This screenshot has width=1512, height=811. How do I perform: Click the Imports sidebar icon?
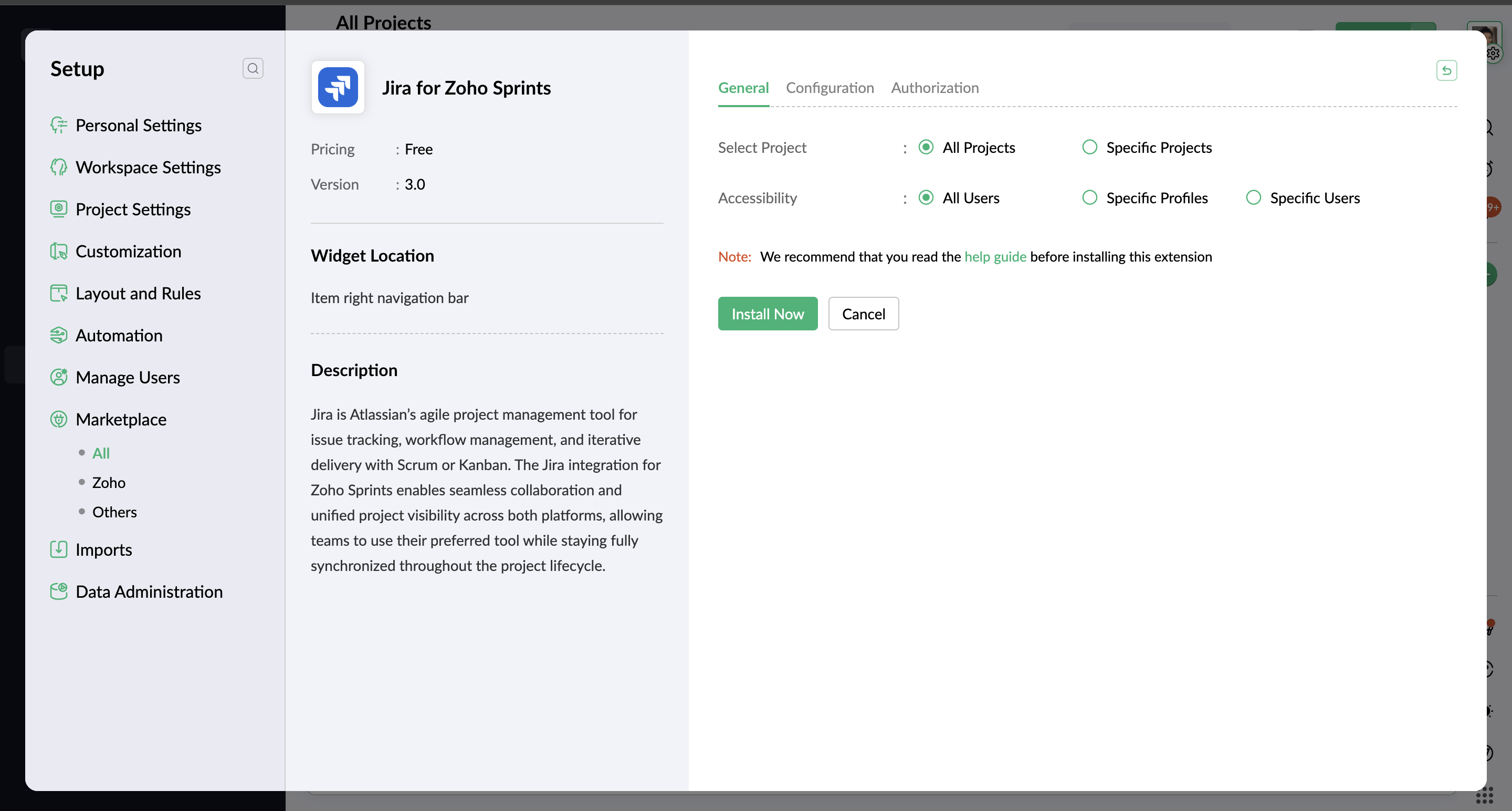coord(59,549)
